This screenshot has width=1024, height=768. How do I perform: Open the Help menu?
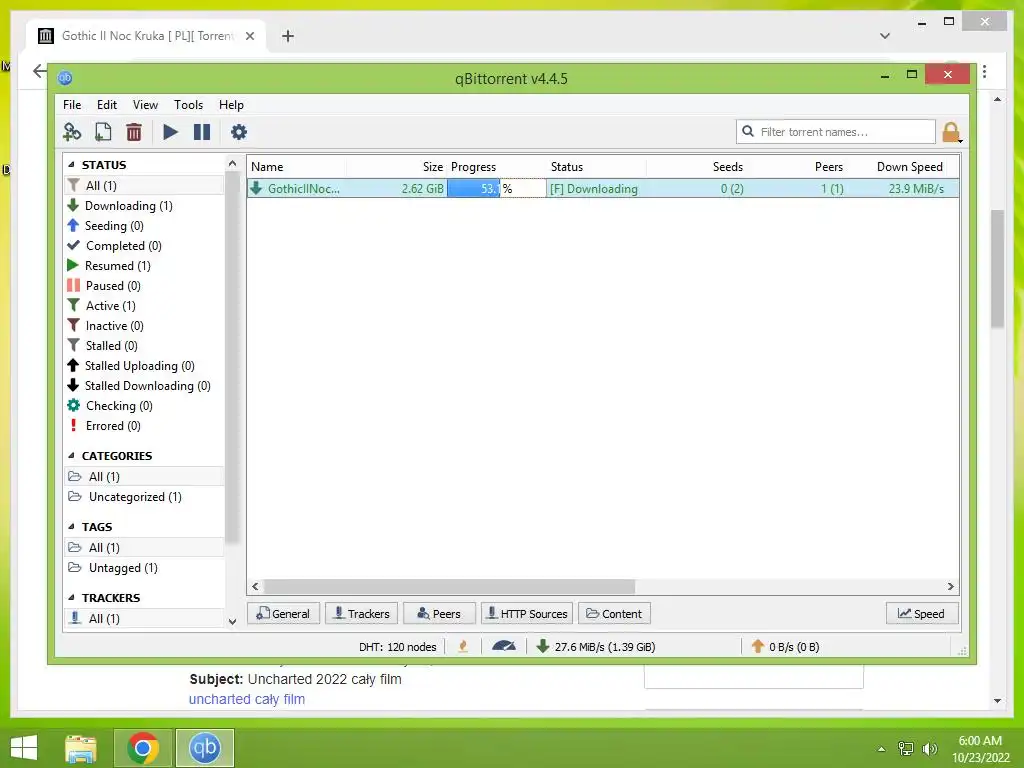(231, 105)
